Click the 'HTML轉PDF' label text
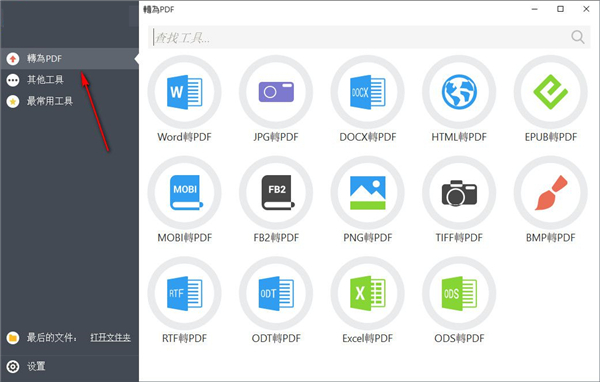 pos(459,137)
